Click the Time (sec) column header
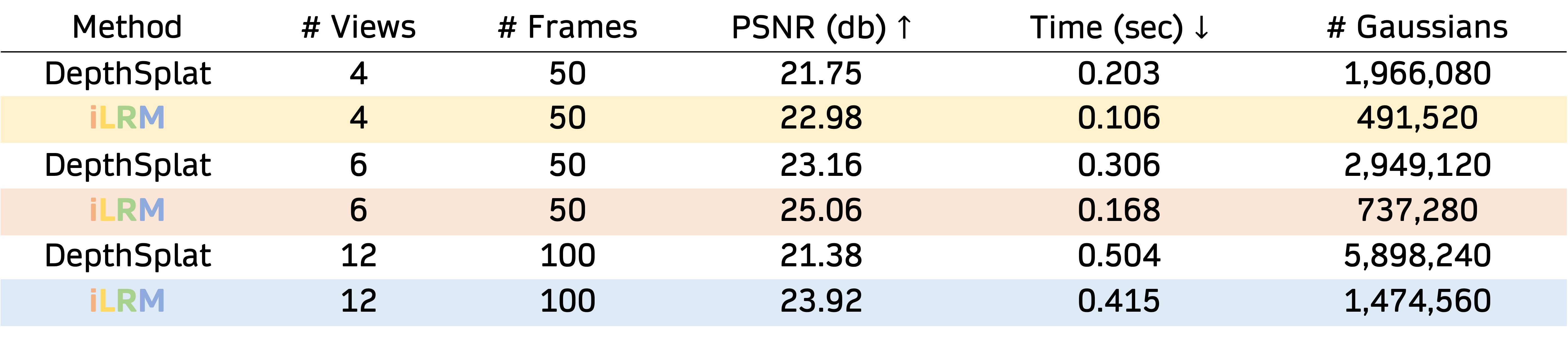The width and height of the screenshot is (1568, 341). pyautogui.click(x=1119, y=28)
